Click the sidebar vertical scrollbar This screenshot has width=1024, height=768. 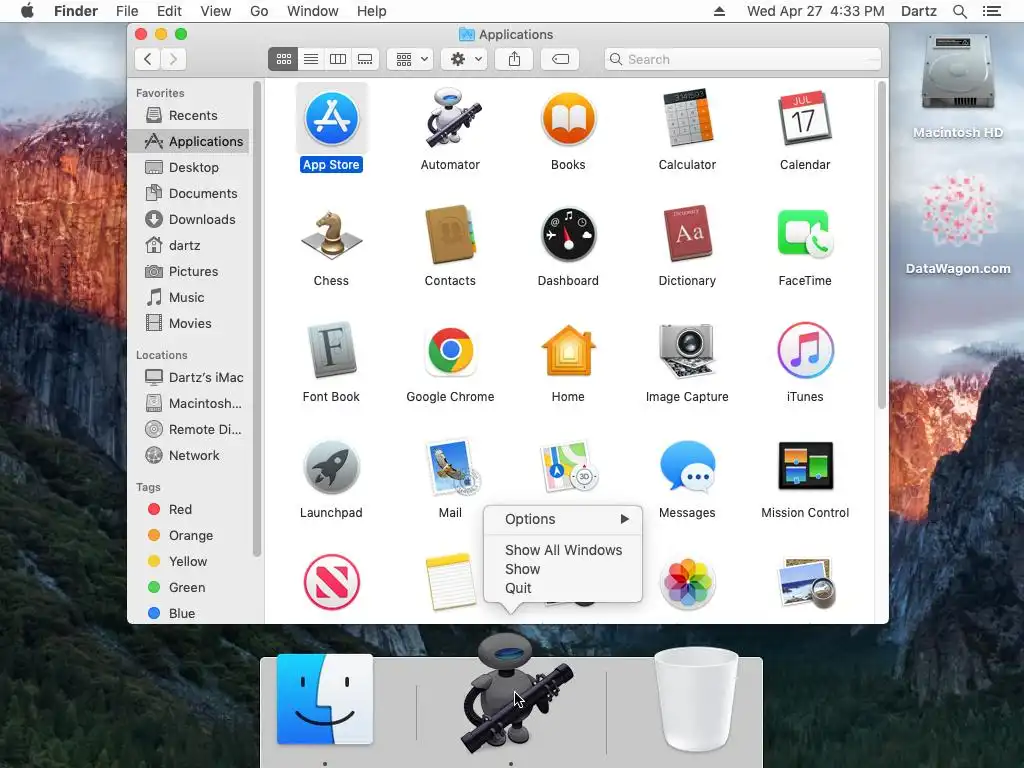coord(257,319)
